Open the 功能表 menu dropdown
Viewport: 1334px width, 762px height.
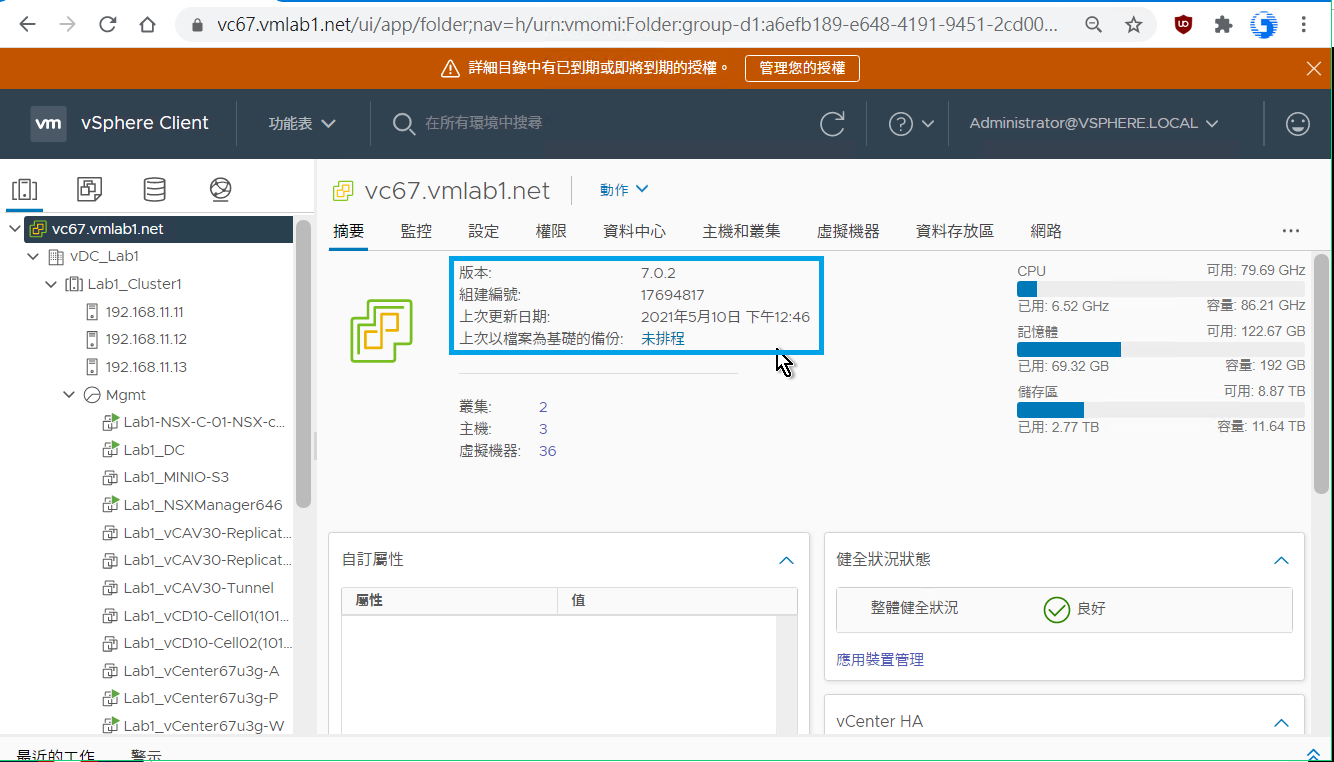[302, 123]
